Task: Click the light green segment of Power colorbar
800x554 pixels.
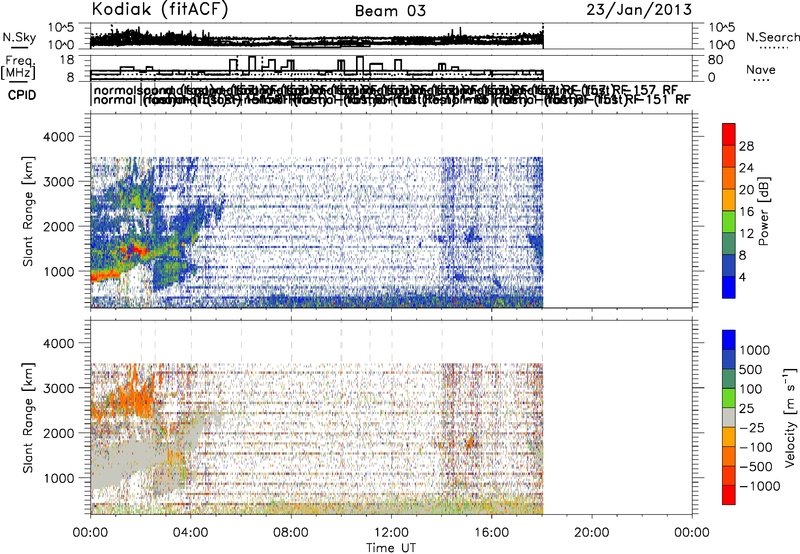Action: coord(729,222)
